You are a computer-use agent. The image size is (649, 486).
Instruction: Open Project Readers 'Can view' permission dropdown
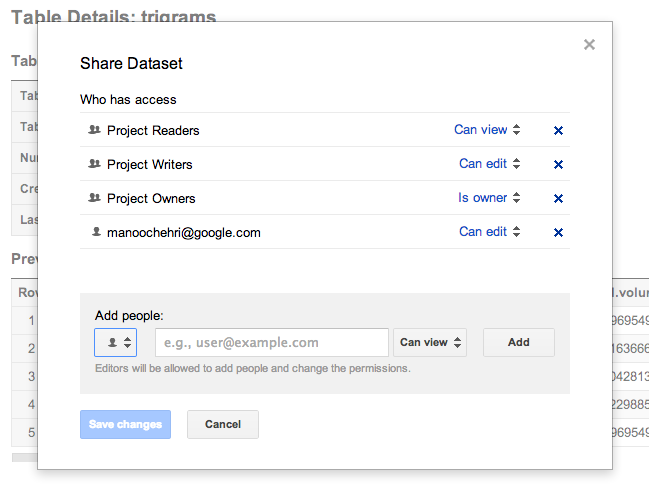(x=487, y=130)
